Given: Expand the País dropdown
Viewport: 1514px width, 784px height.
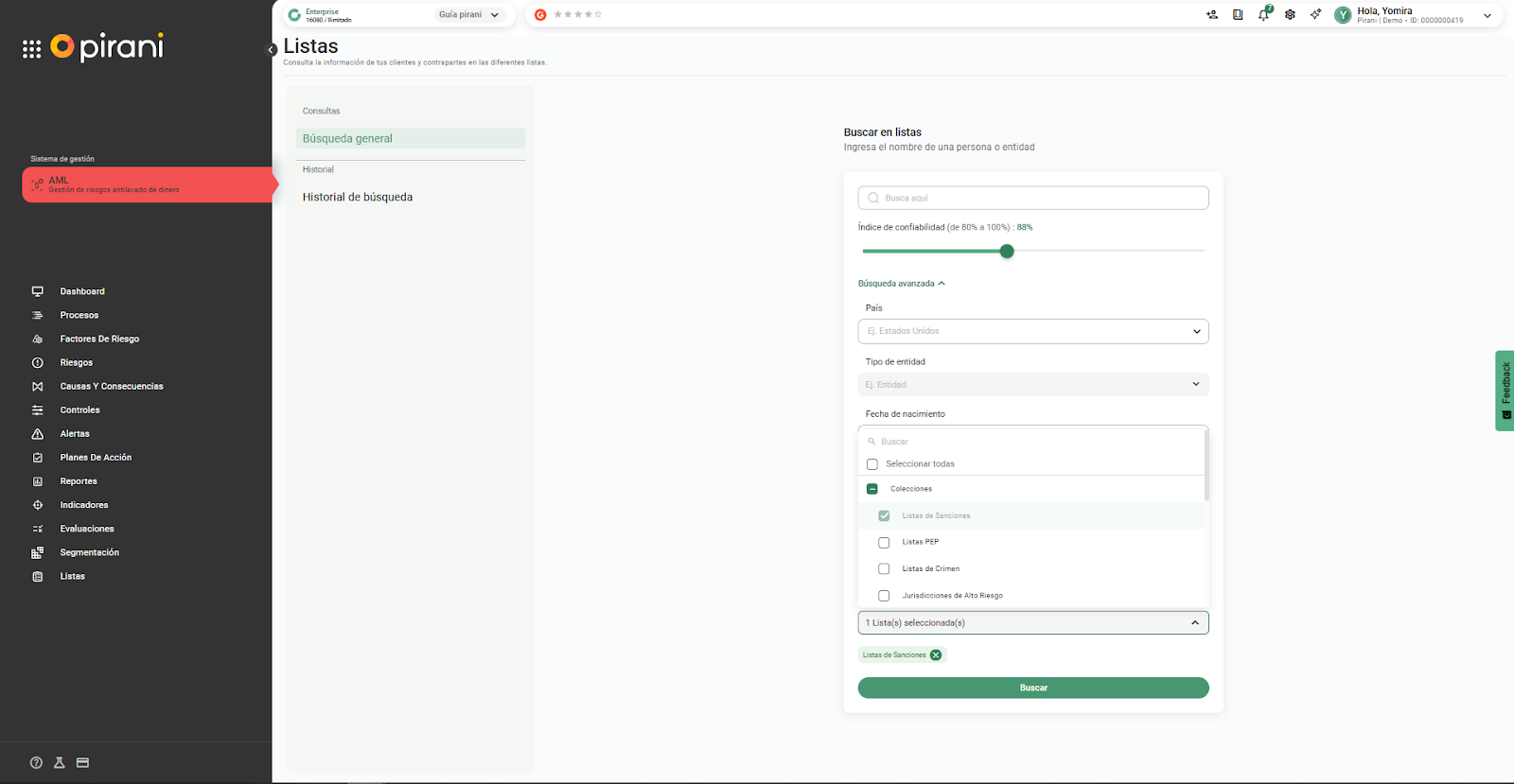Looking at the screenshot, I should click(x=1032, y=332).
